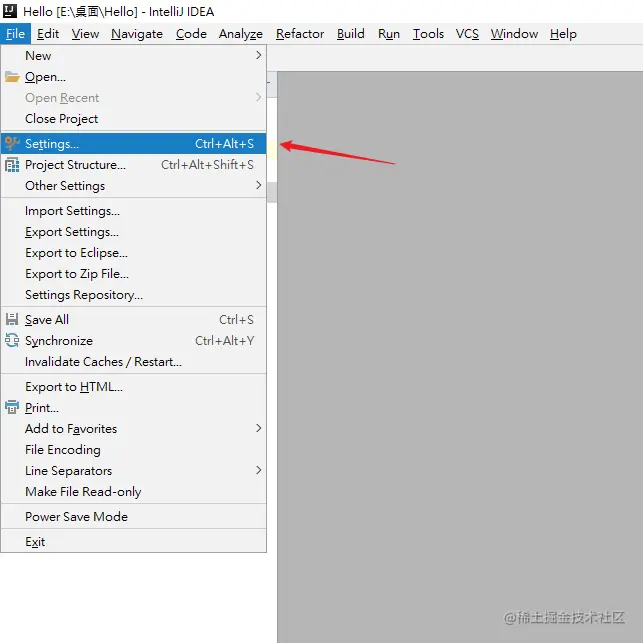
Task: Click the Ctrl+Alt+Shift+S shortcut text
Action: (x=207, y=165)
